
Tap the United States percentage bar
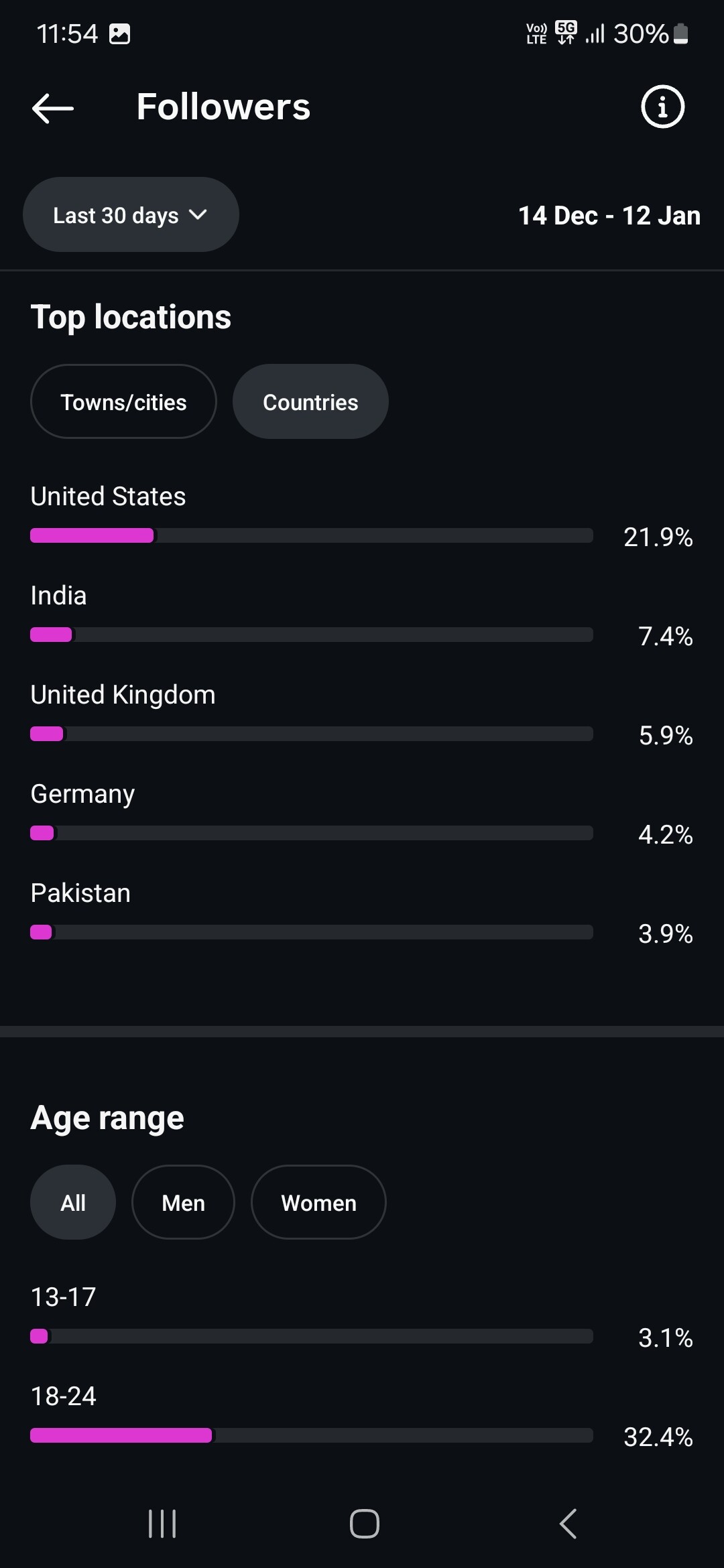coord(312,535)
